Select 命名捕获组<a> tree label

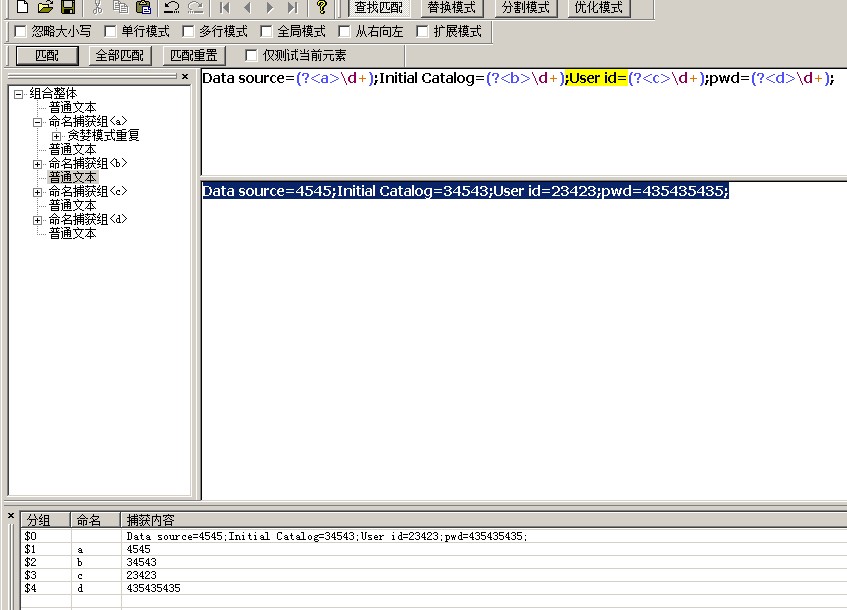point(88,122)
